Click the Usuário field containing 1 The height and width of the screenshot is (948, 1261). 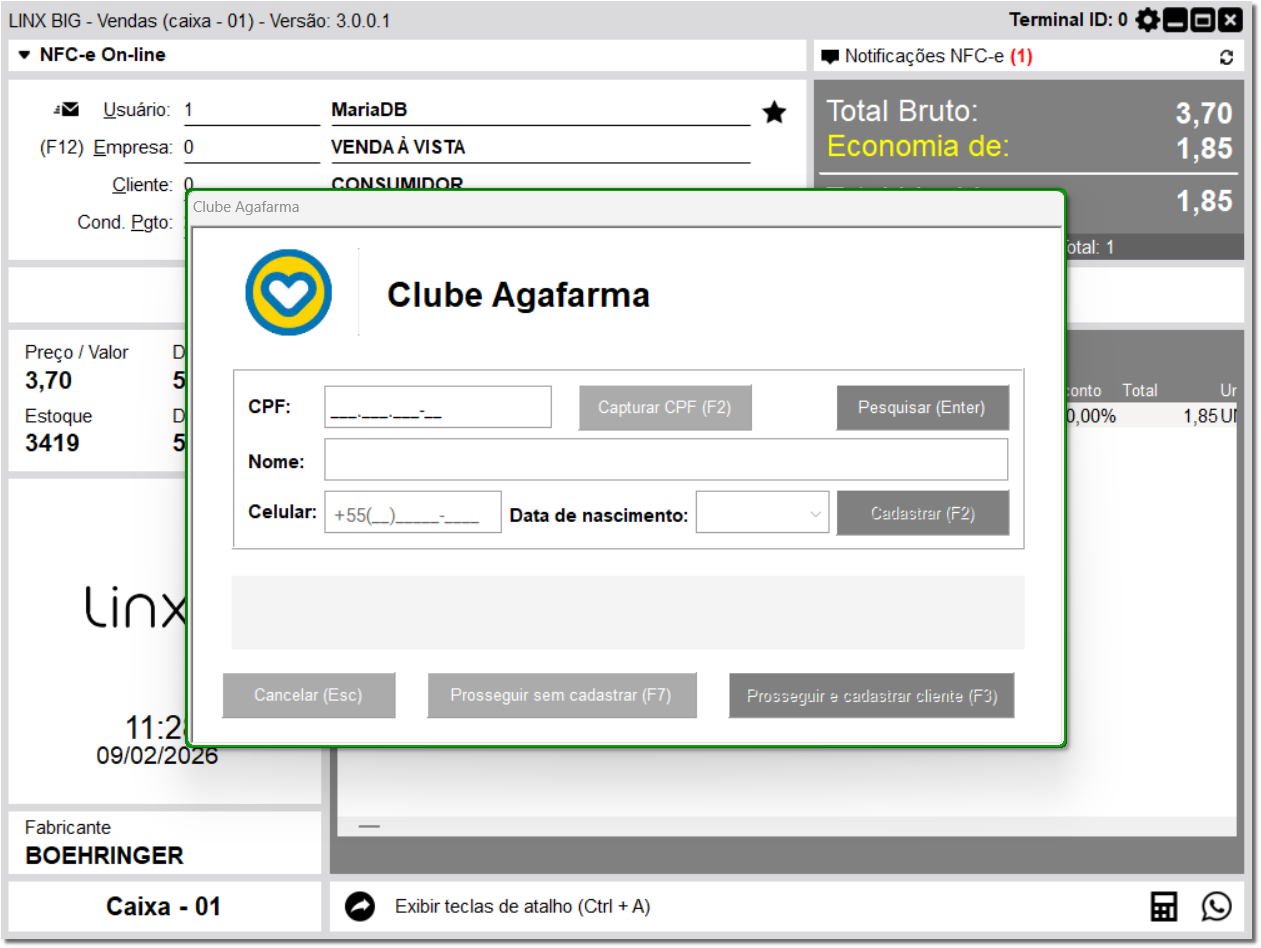[x=251, y=112]
